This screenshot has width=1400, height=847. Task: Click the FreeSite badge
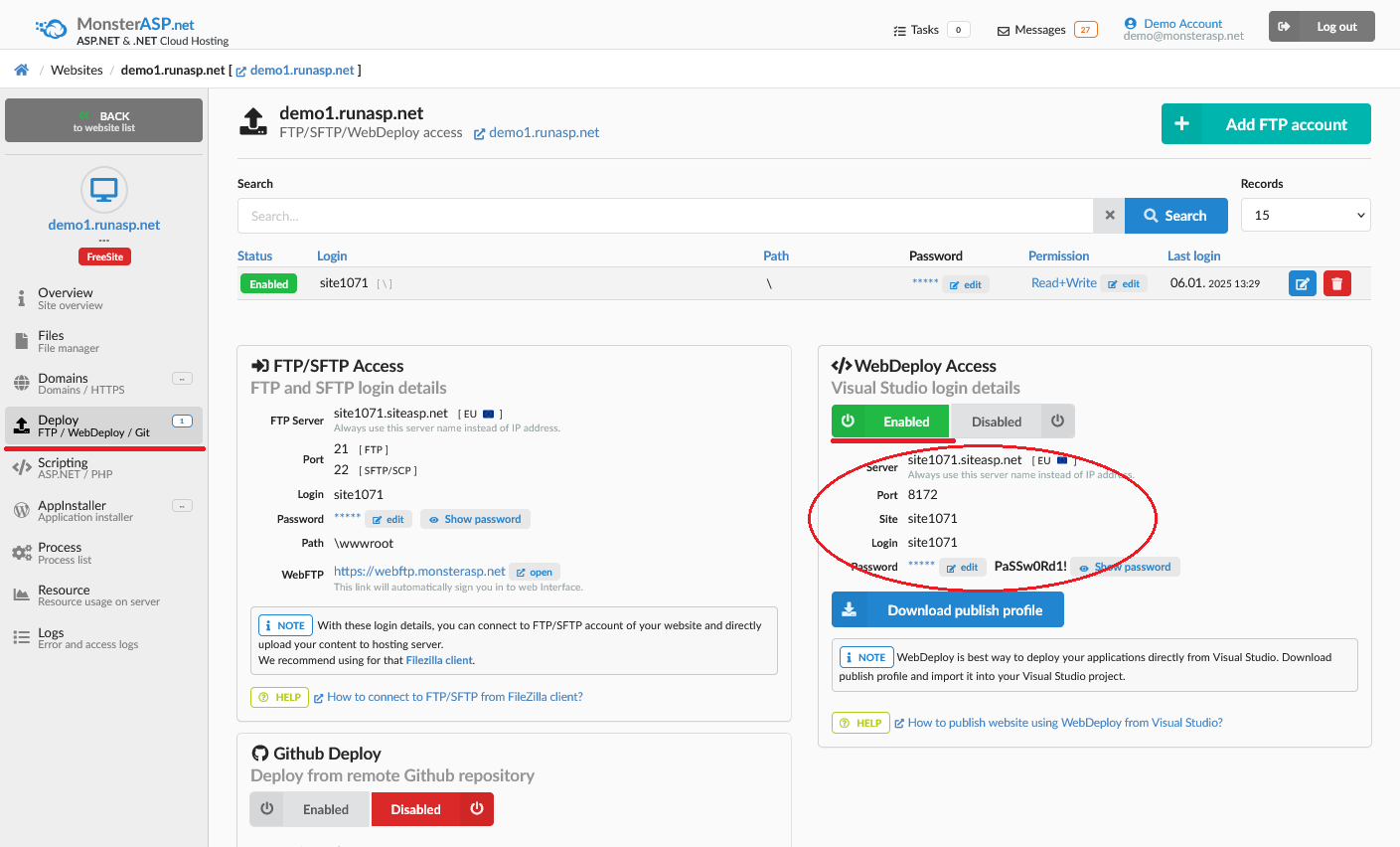point(104,256)
